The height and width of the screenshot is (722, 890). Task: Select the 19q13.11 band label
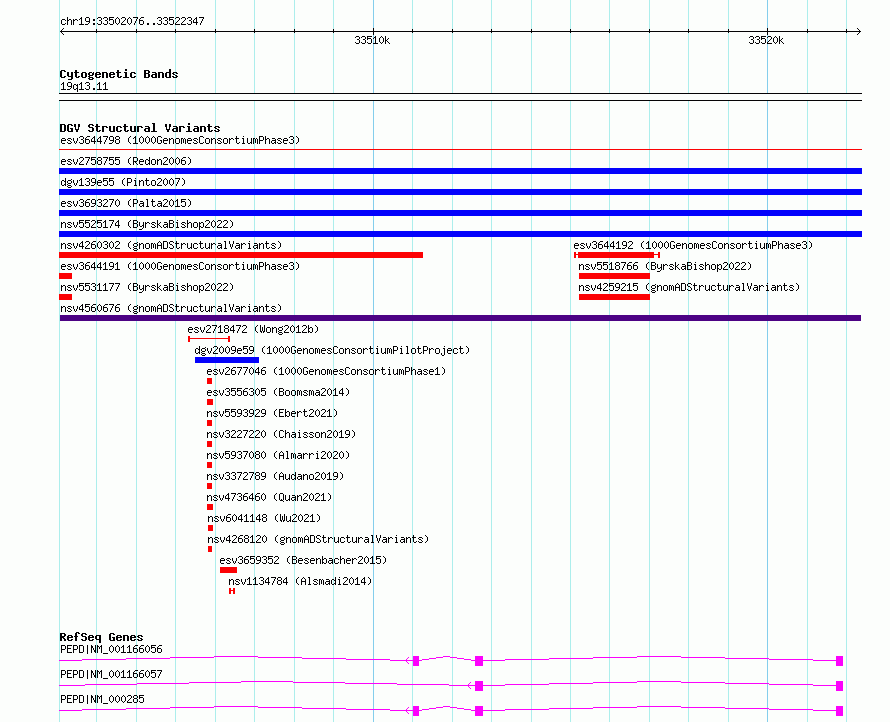(84, 86)
